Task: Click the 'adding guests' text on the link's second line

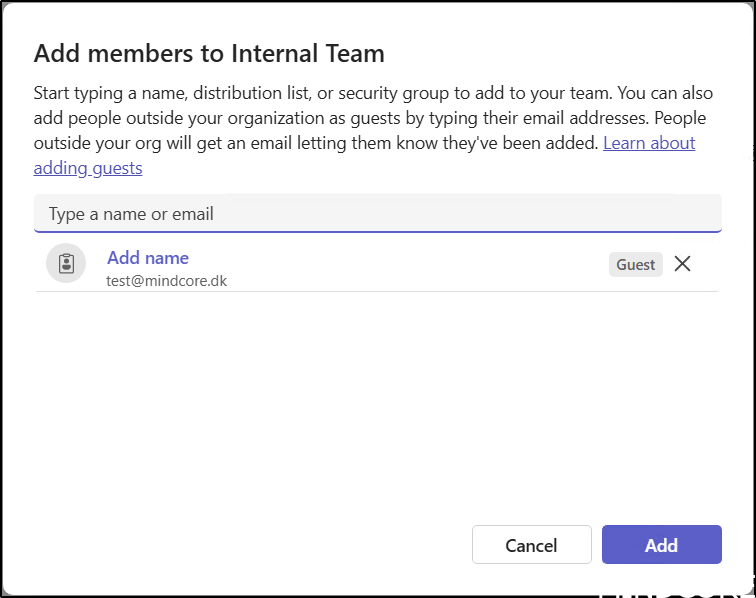Action: 88,168
